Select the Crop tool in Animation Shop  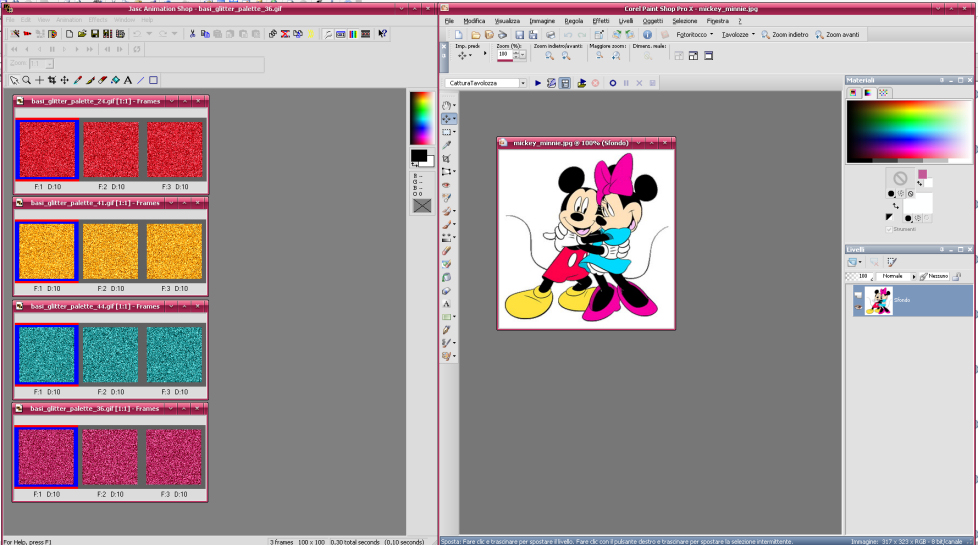pyautogui.click(x=52, y=80)
